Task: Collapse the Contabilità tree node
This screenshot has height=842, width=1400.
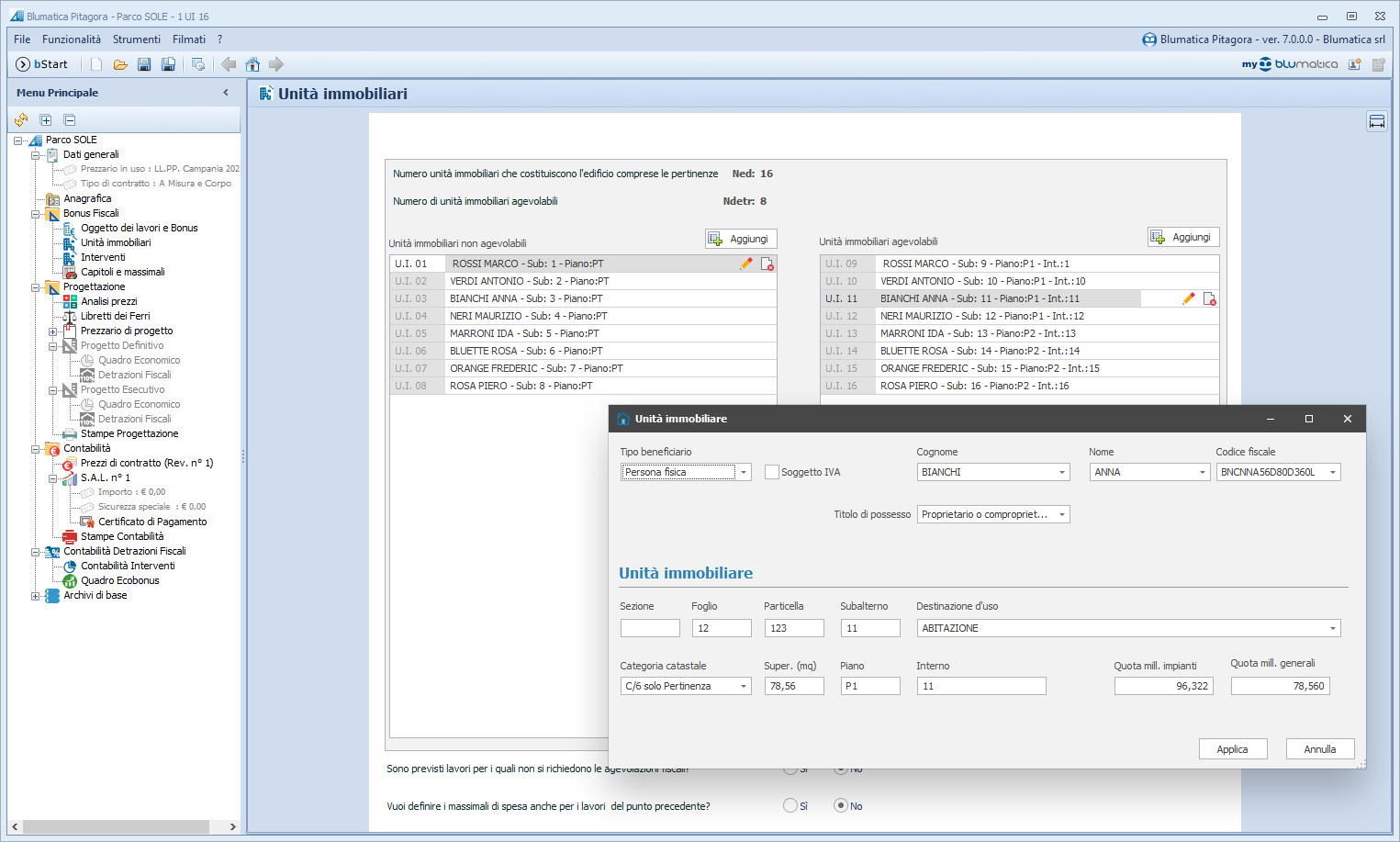Action: tap(35, 449)
